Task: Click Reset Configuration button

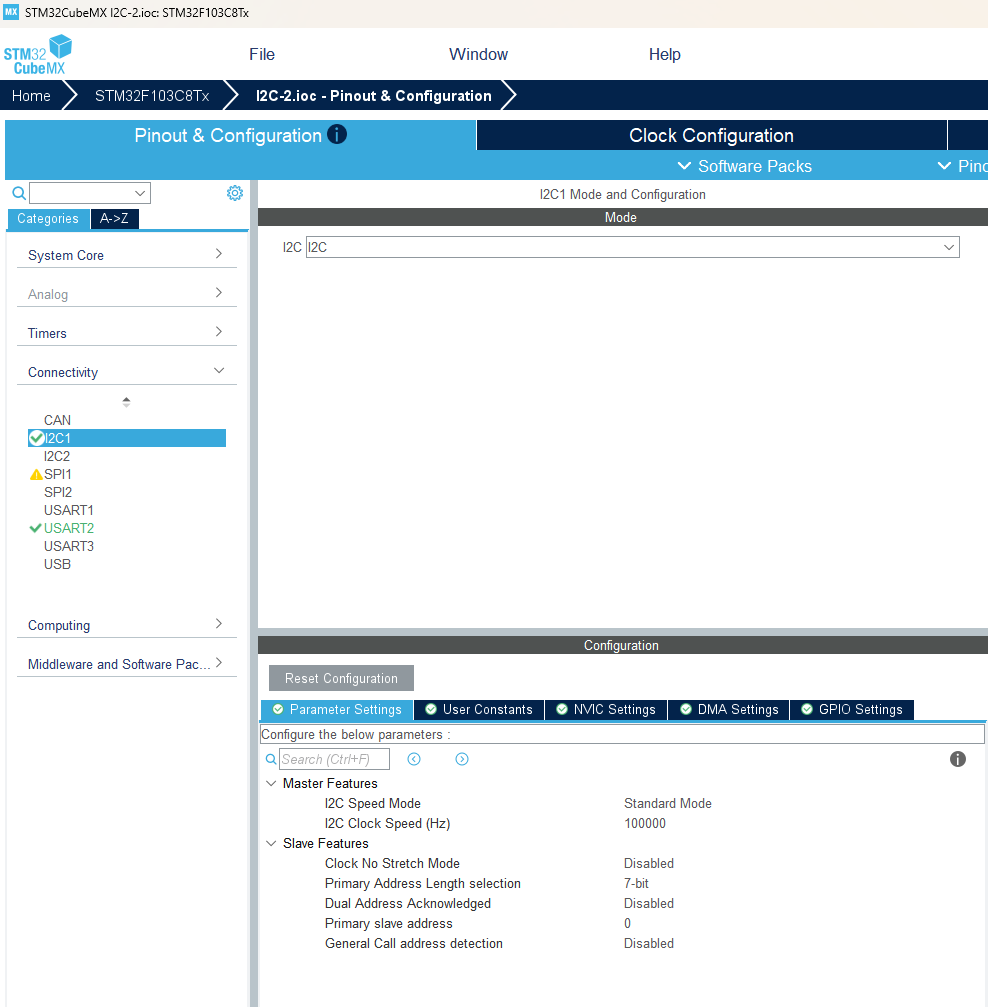Action: tap(341, 678)
